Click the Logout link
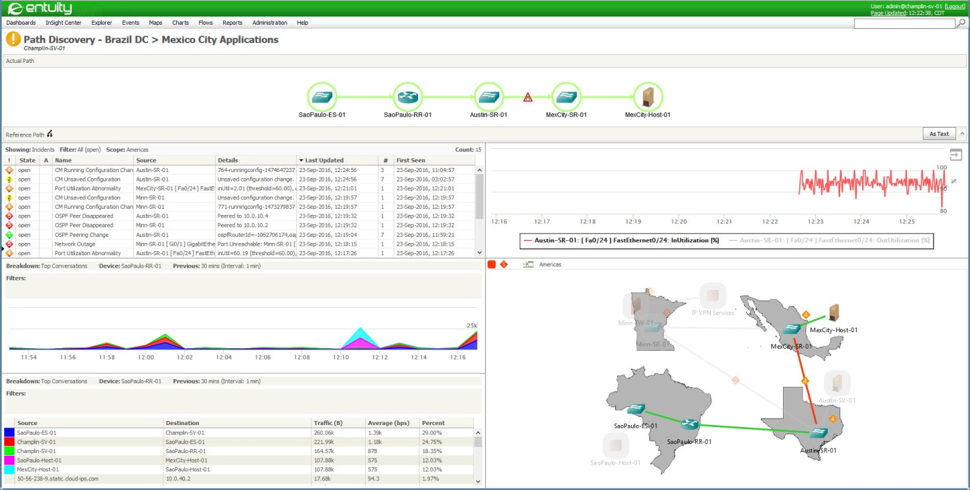 click(955, 6)
